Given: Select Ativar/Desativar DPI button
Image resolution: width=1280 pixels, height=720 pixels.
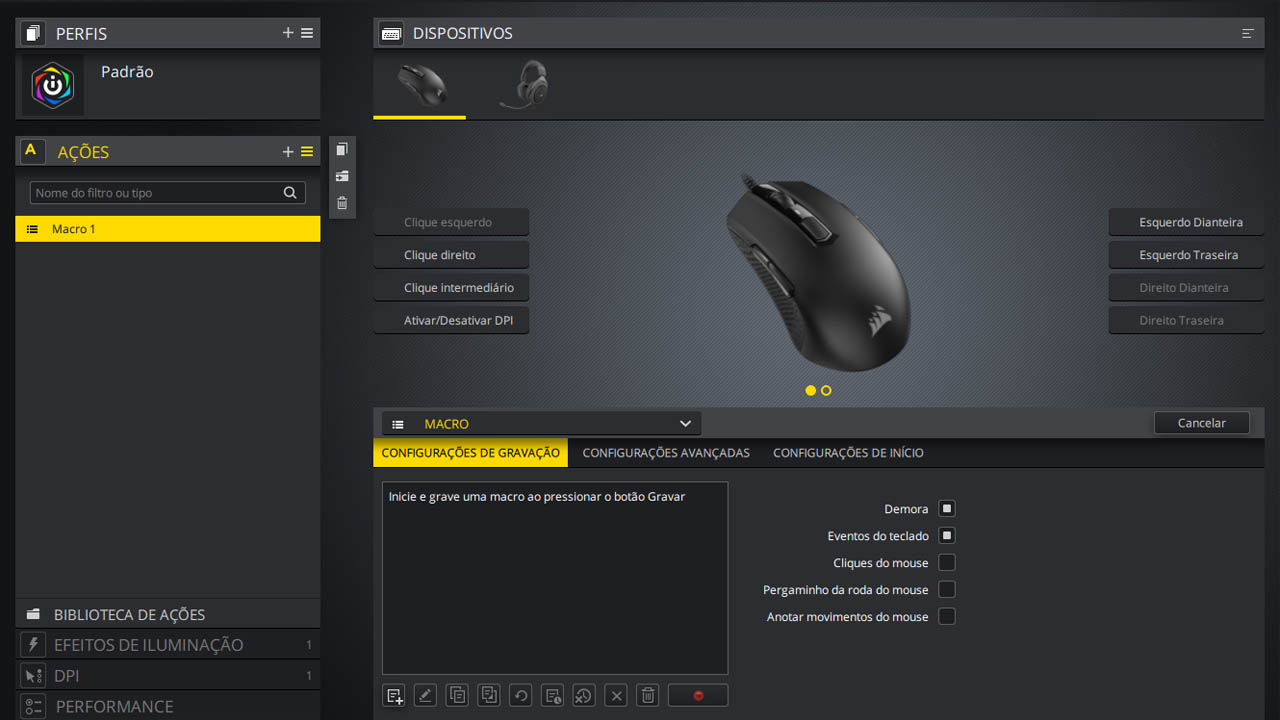Looking at the screenshot, I should pyautogui.click(x=451, y=321).
